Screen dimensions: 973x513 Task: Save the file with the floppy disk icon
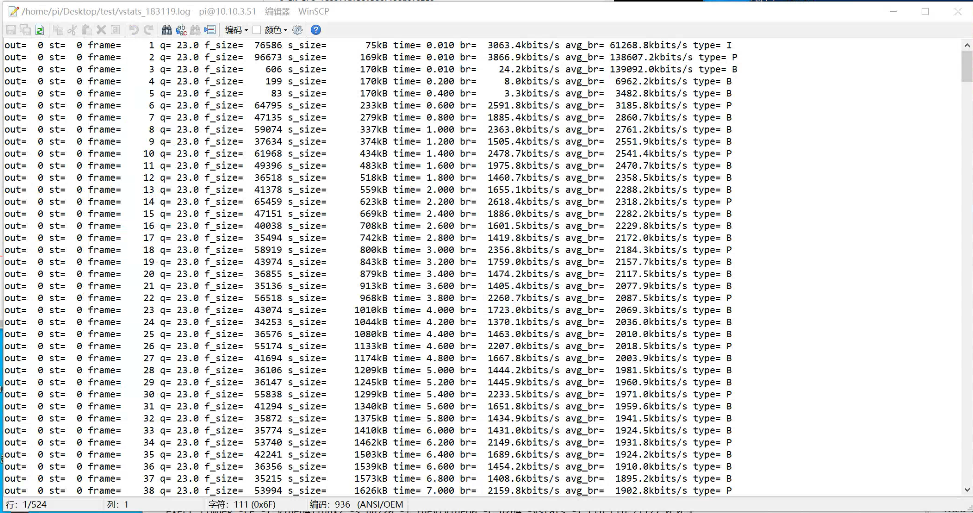coord(10,30)
